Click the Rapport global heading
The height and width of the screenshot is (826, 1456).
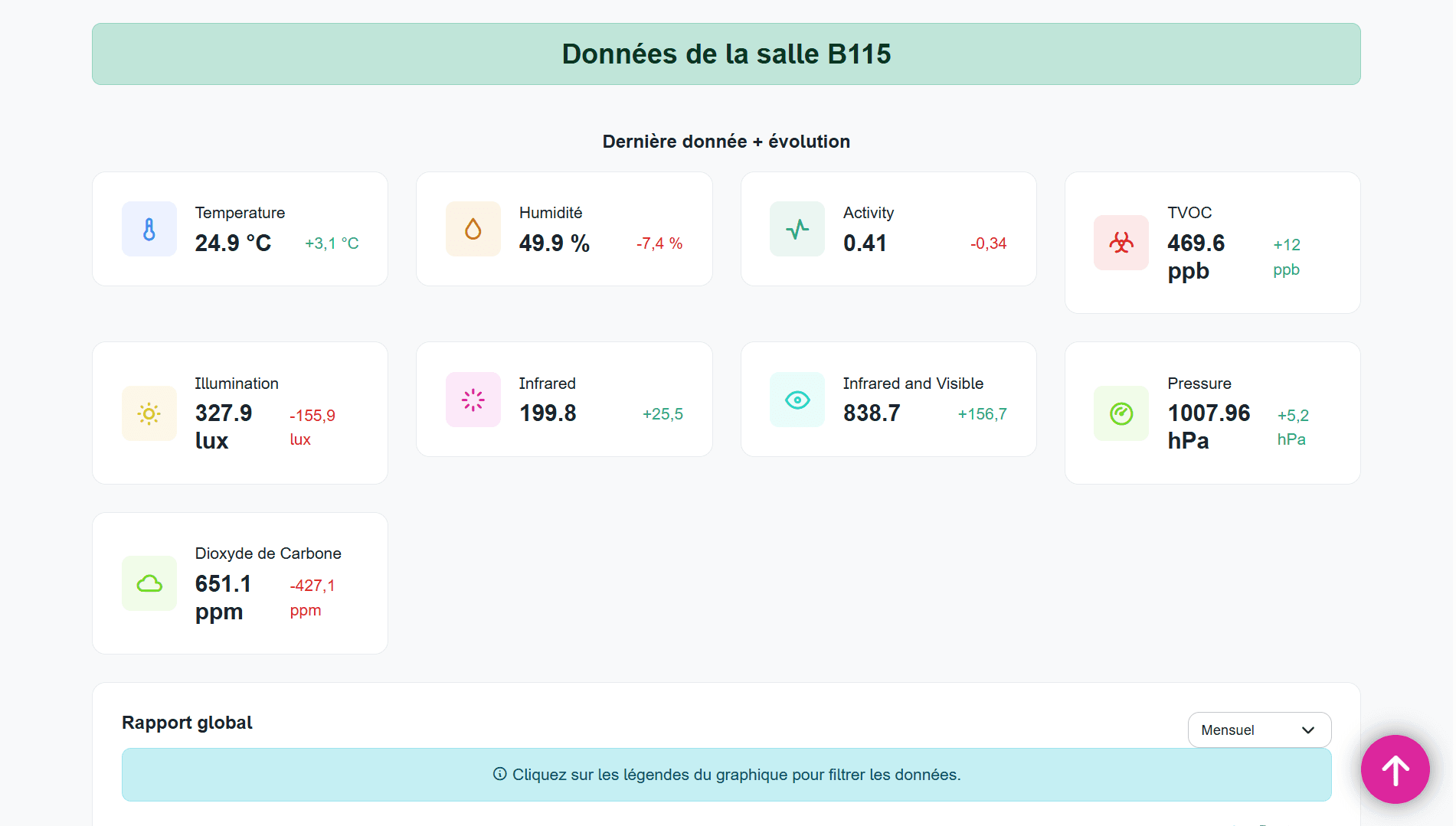tap(186, 722)
